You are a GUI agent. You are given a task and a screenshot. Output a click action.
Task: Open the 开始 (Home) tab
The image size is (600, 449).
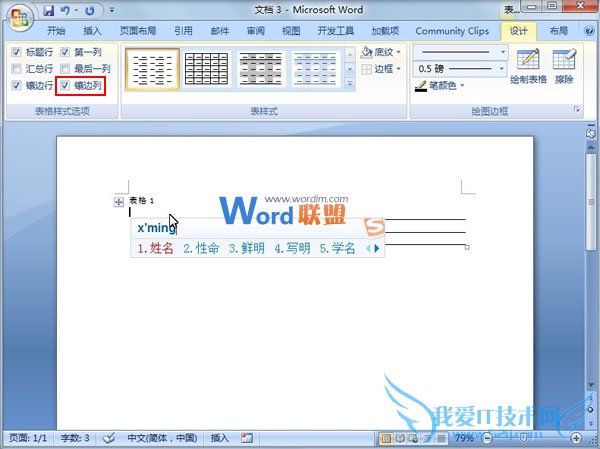[56, 31]
